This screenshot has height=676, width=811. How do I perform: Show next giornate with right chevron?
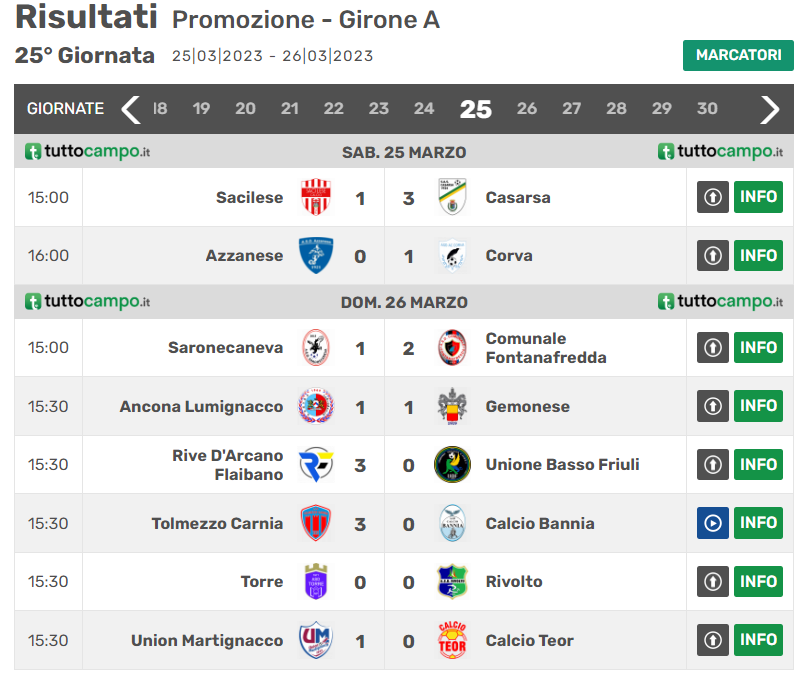(769, 109)
